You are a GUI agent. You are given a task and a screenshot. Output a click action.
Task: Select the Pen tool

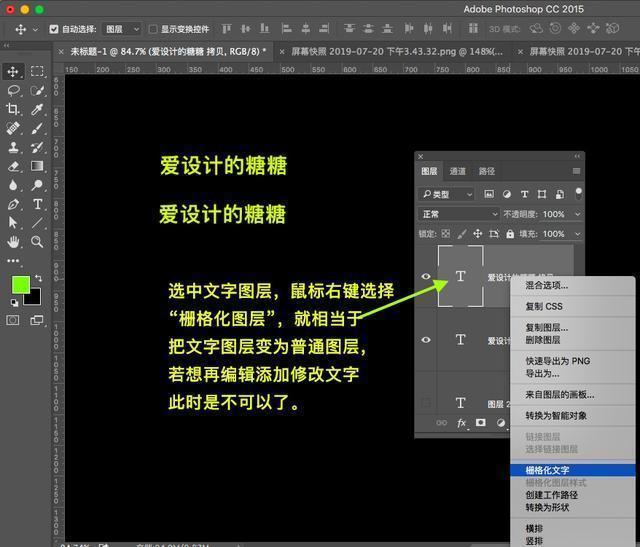coord(13,204)
